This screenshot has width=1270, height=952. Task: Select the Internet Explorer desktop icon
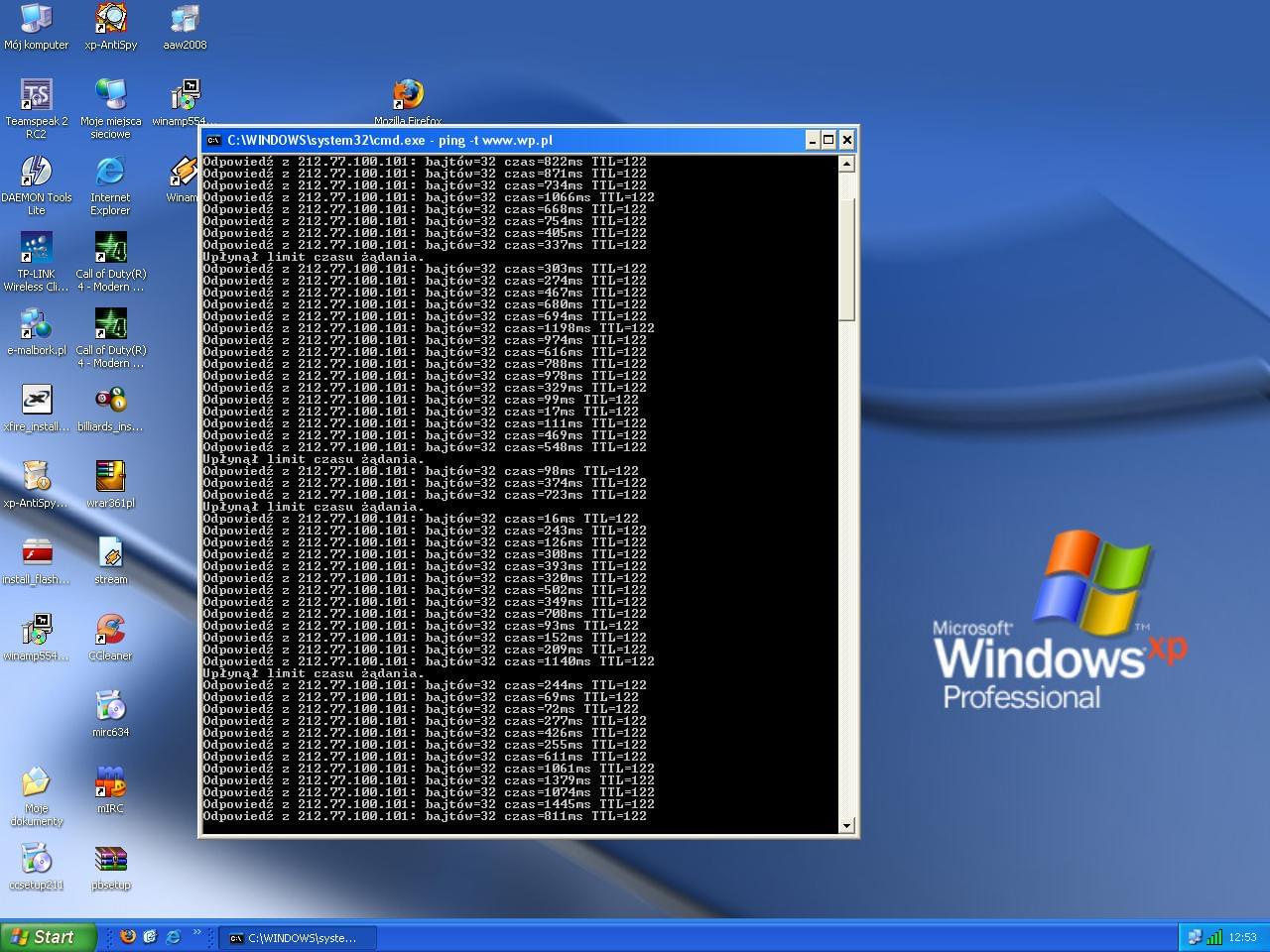point(110,185)
